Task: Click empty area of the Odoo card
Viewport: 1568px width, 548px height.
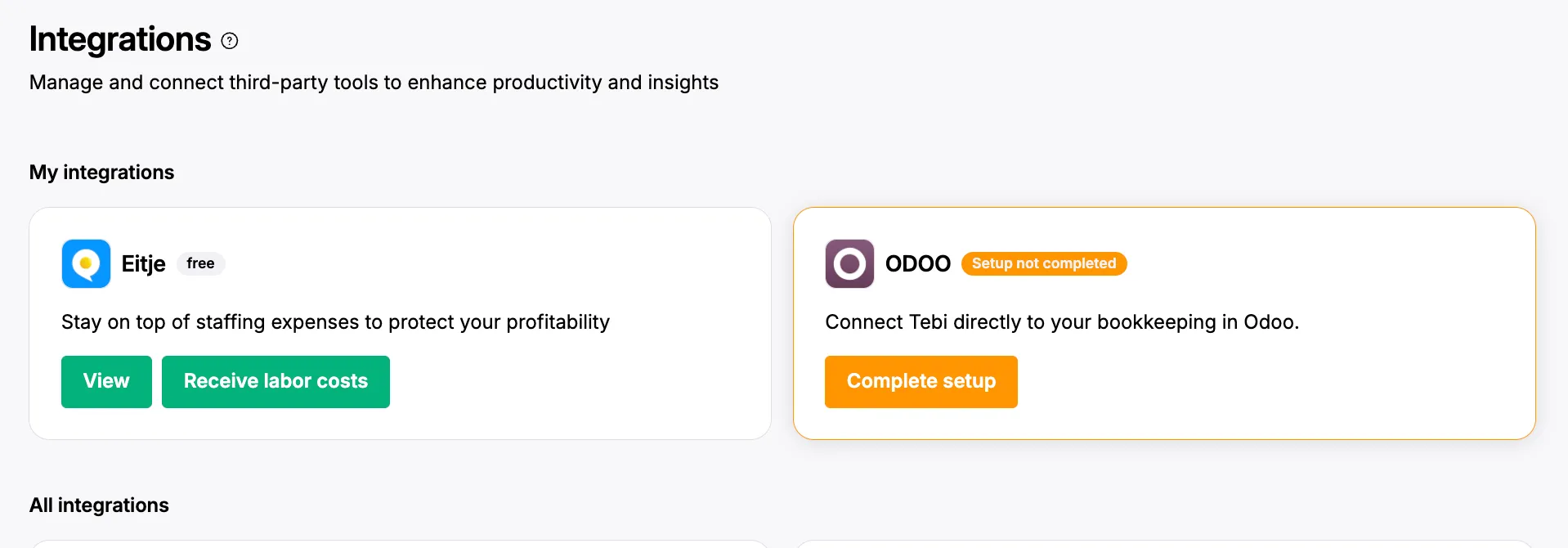Action: 1275,384
